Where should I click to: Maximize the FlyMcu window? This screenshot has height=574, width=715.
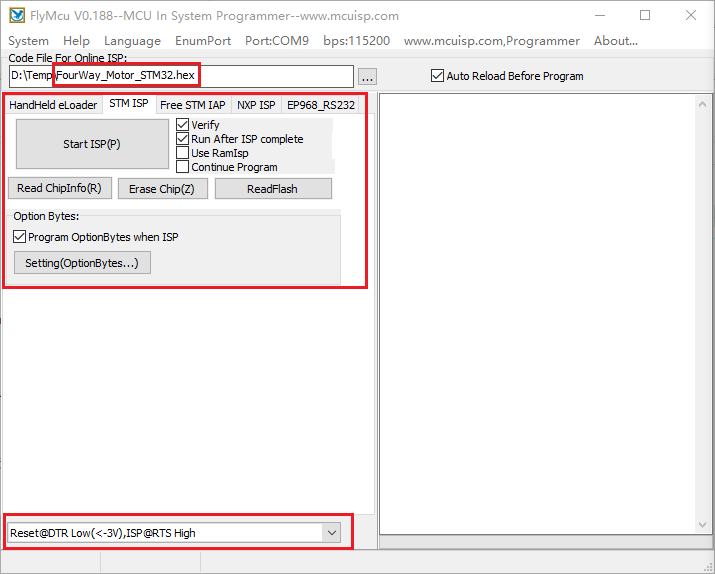point(645,16)
